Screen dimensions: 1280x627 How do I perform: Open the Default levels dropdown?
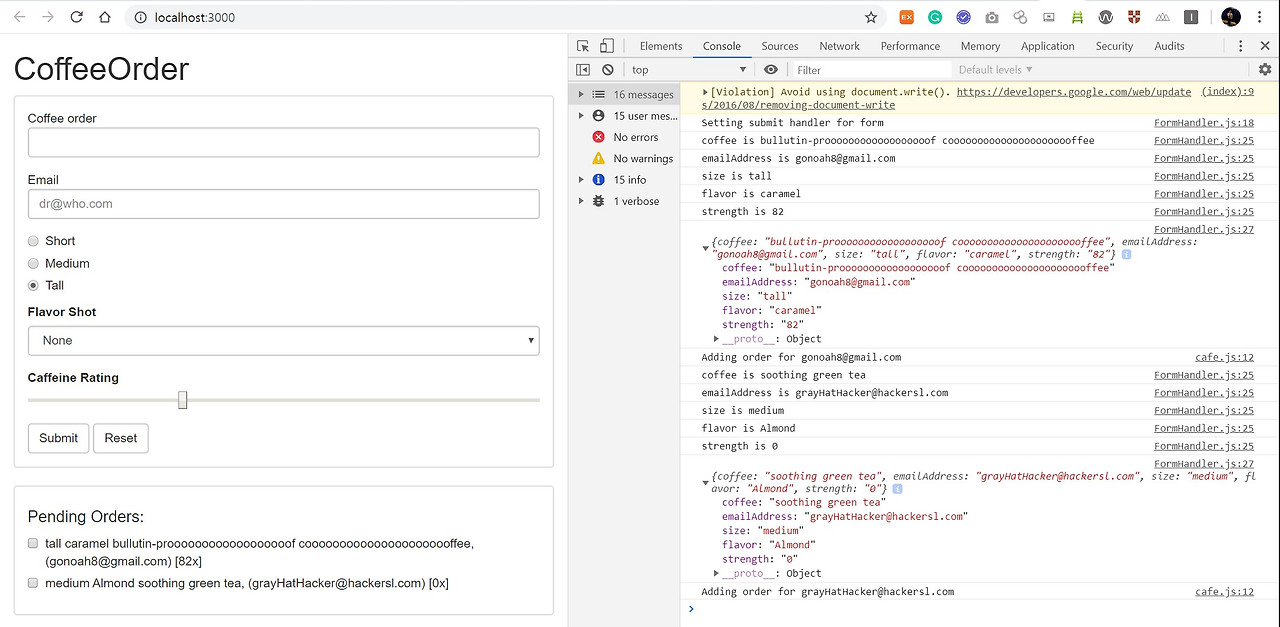[x=995, y=70]
